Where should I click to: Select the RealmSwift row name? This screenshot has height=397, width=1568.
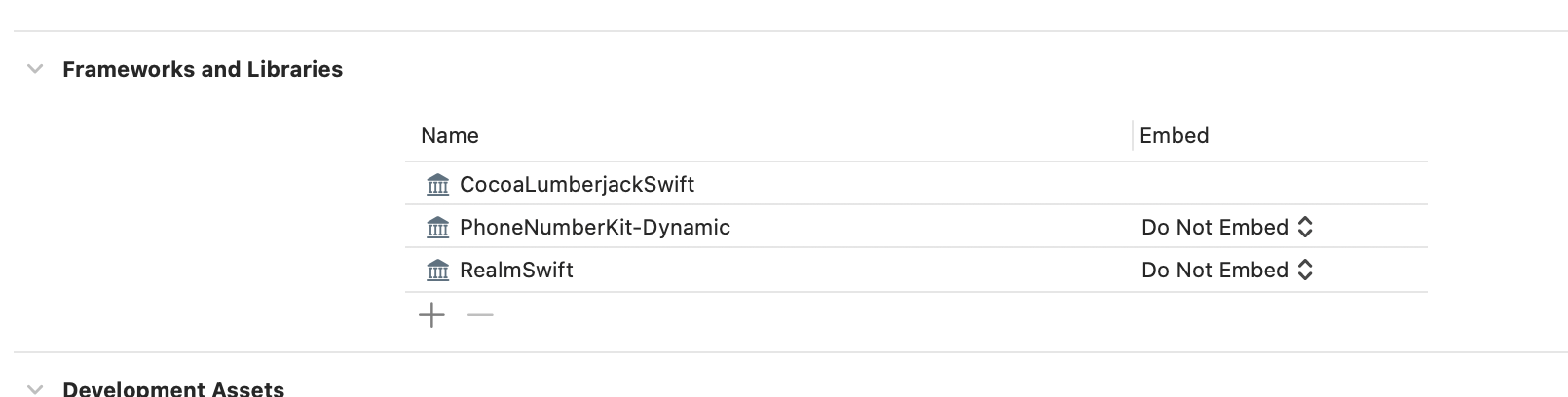(x=516, y=270)
